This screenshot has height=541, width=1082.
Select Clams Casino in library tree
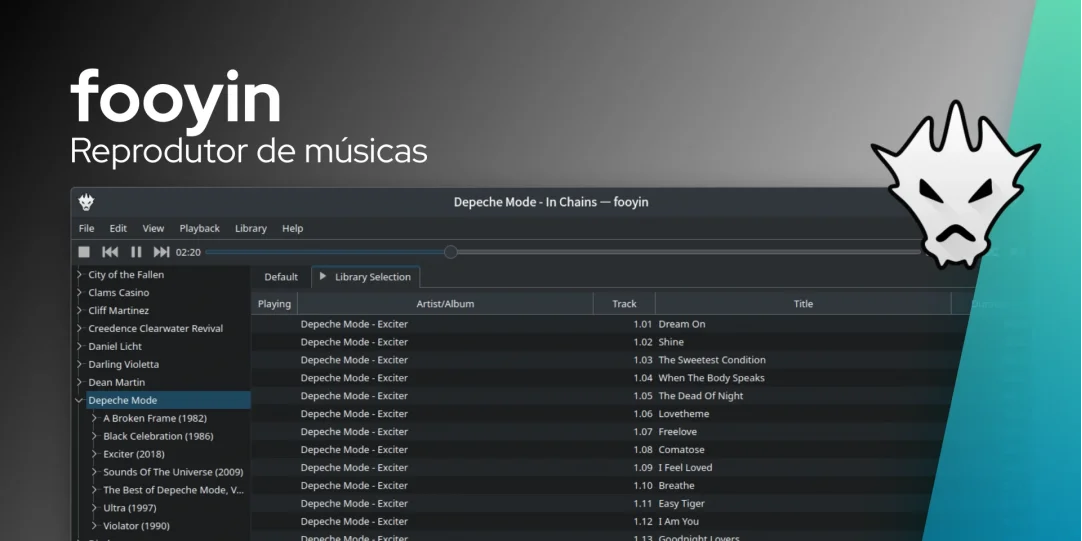(x=119, y=293)
